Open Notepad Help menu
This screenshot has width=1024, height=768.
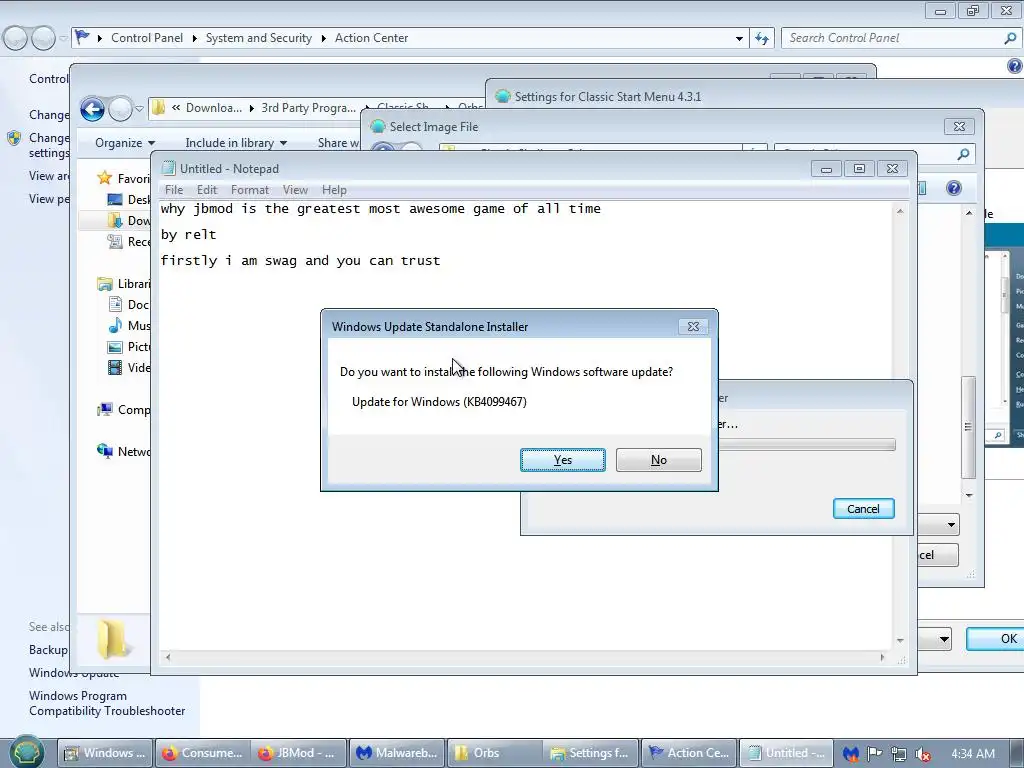pos(334,190)
